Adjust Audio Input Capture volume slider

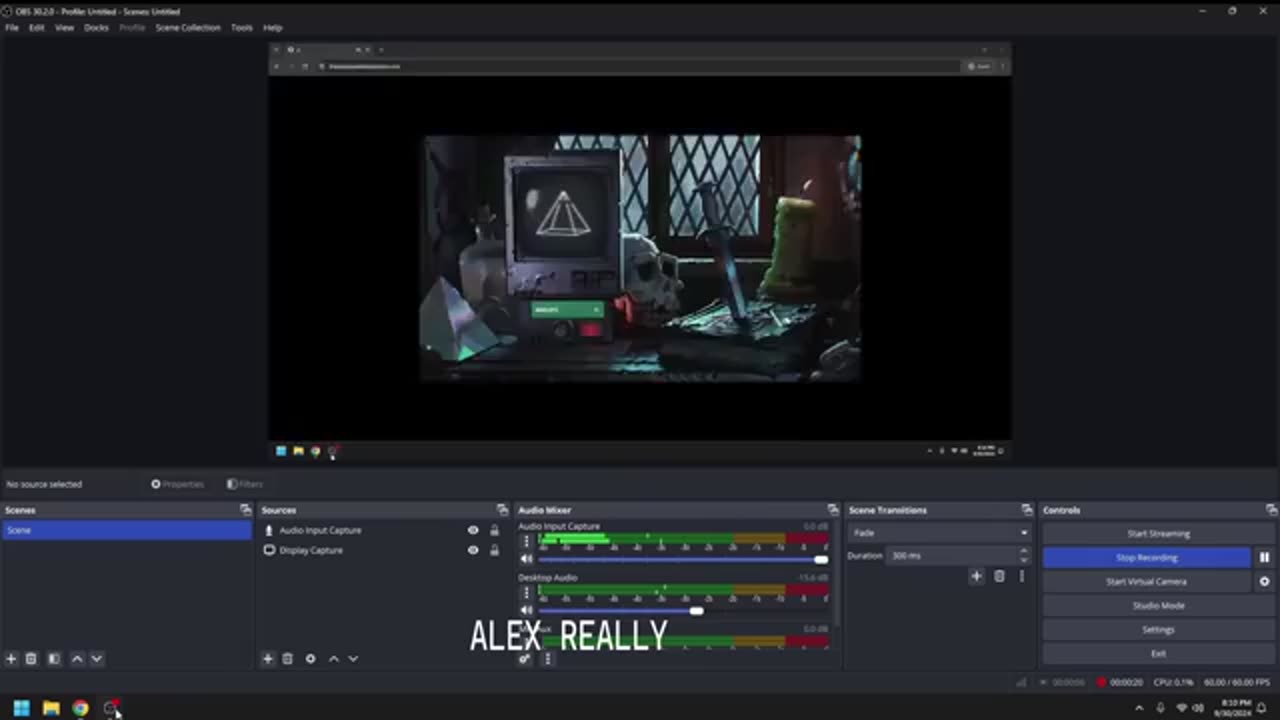pyautogui.click(x=821, y=559)
